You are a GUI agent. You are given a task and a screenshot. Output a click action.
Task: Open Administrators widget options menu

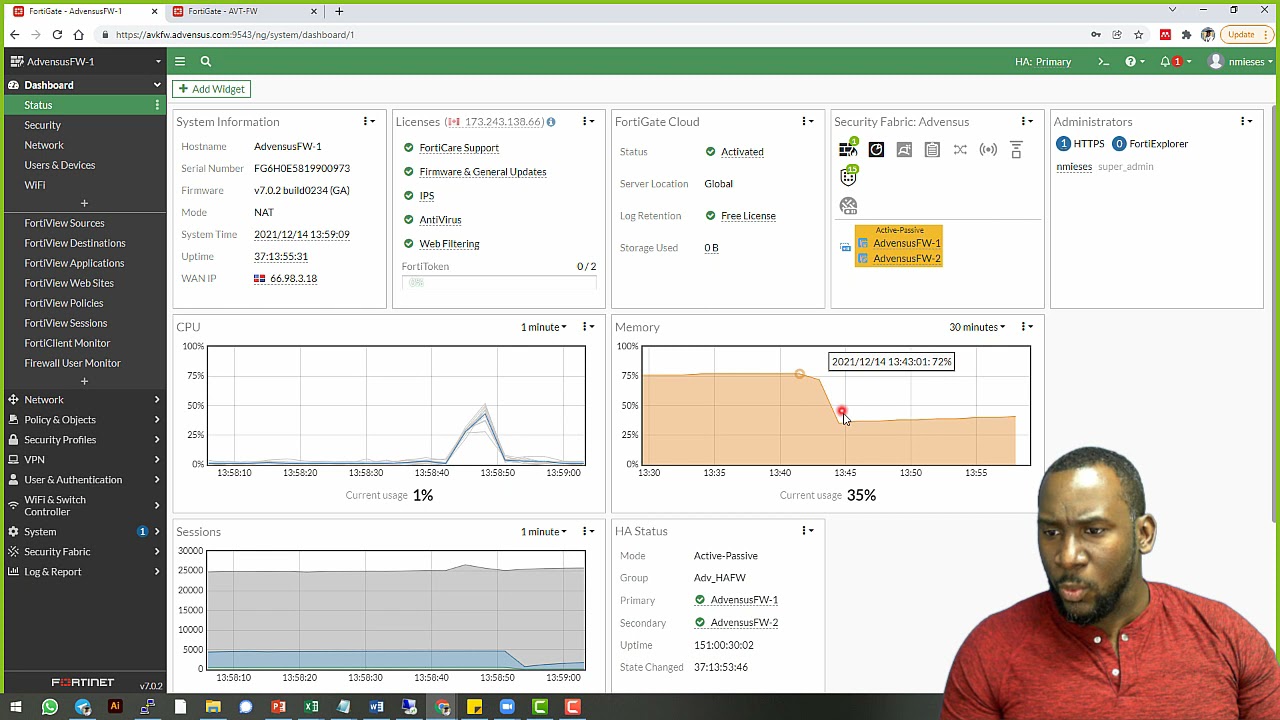click(x=1246, y=122)
